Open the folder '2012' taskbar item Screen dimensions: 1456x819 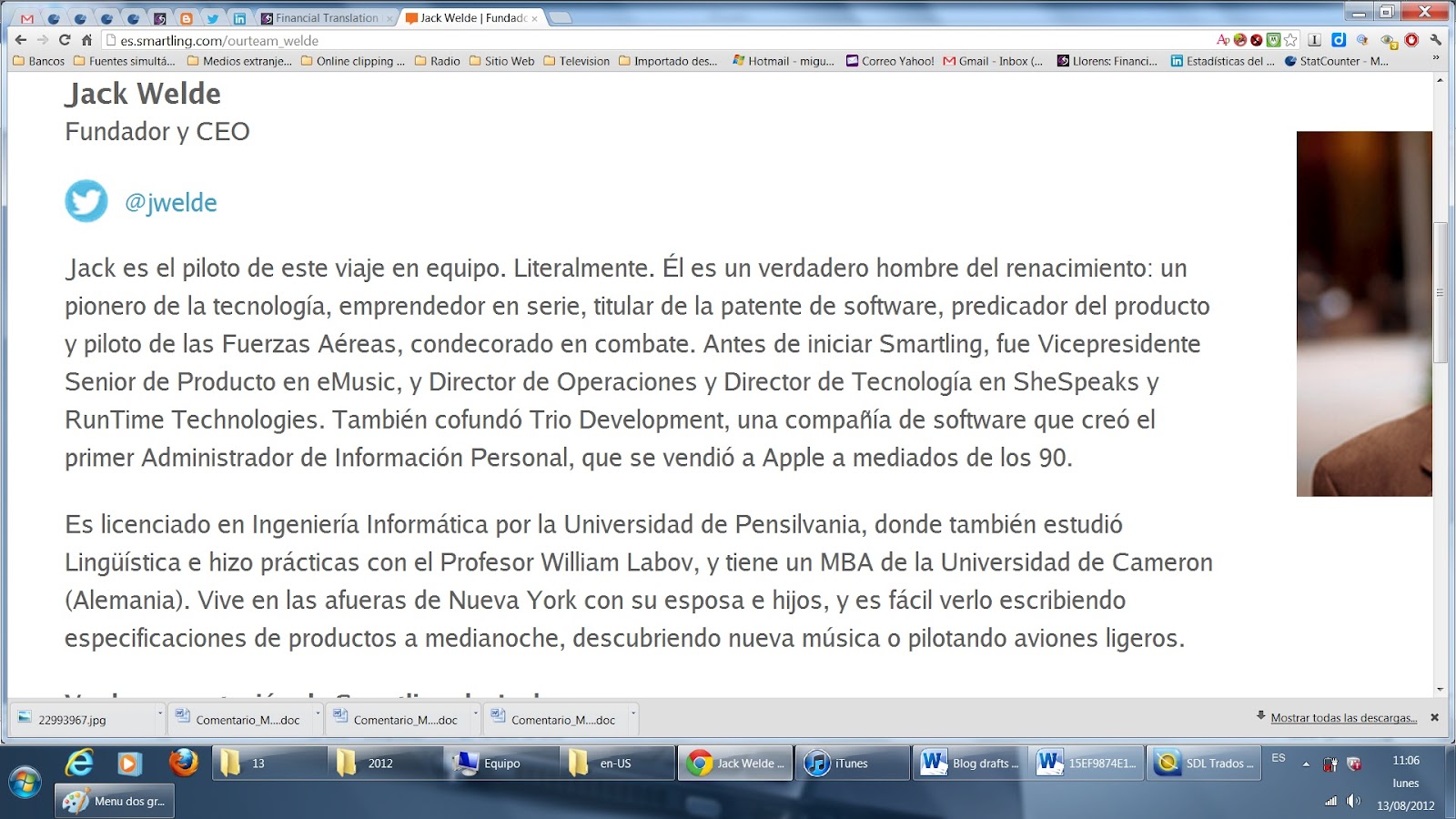(x=386, y=763)
